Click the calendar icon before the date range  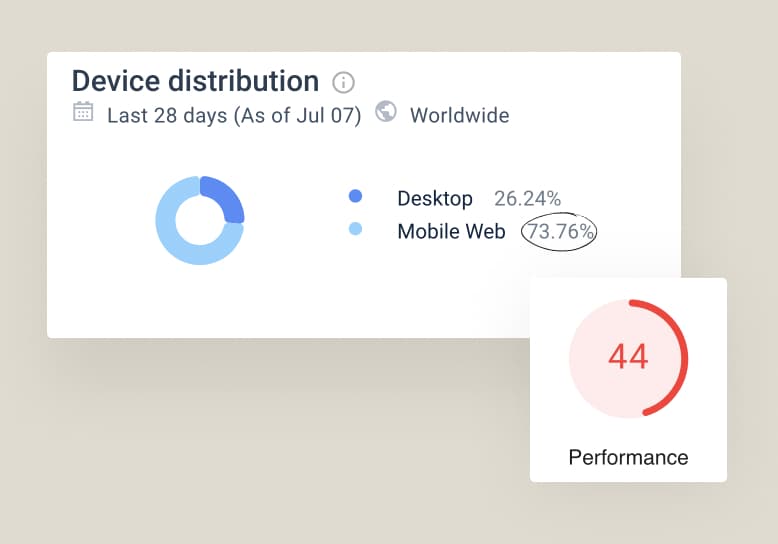[84, 112]
